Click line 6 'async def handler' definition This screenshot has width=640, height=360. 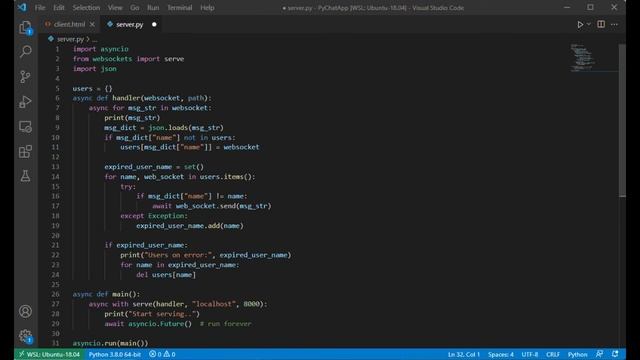pos(142,98)
